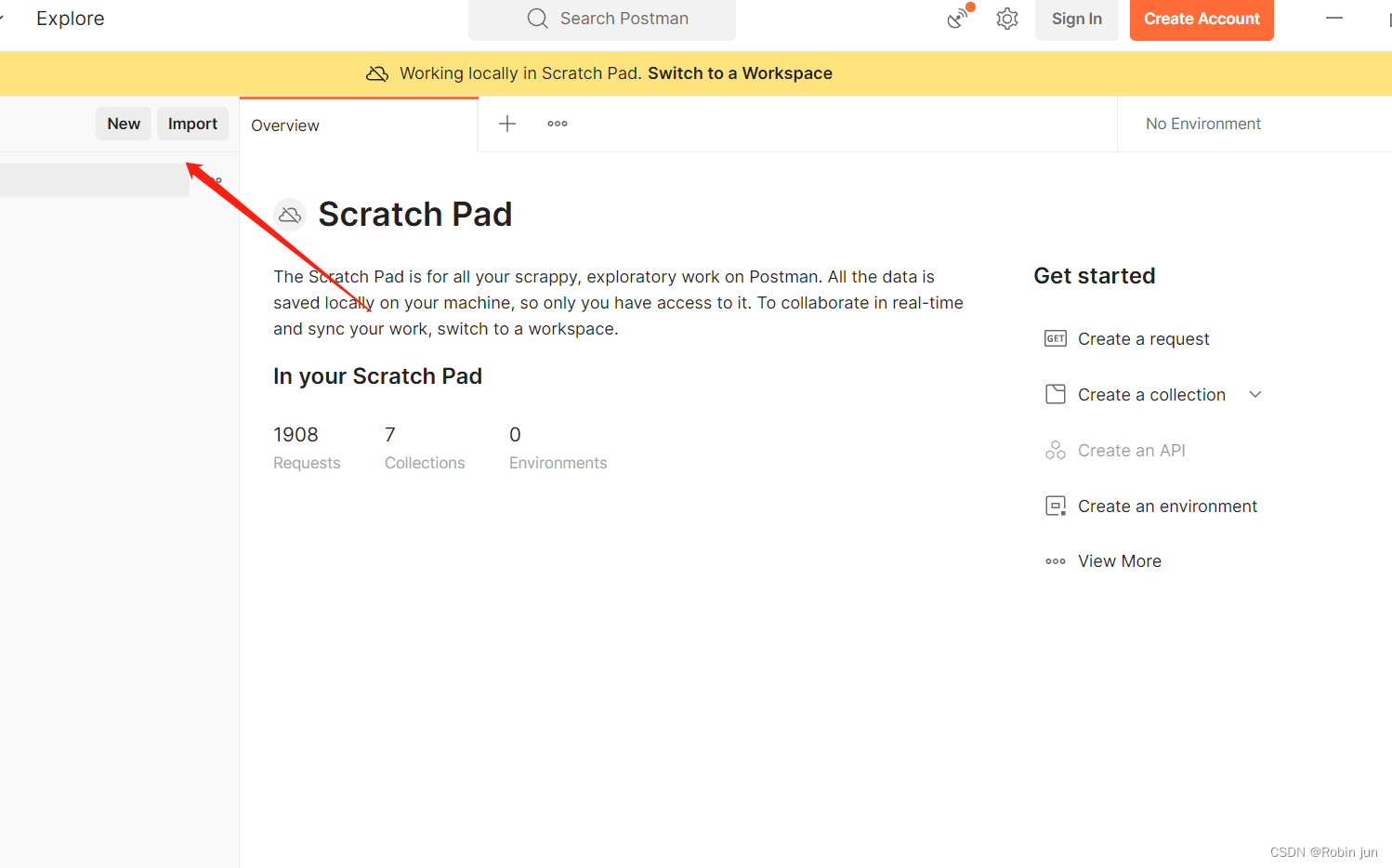Open the satellite capture requests icon
Image resolution: width=1392 pixels, height=868 pixels.
tap(959, 18)
